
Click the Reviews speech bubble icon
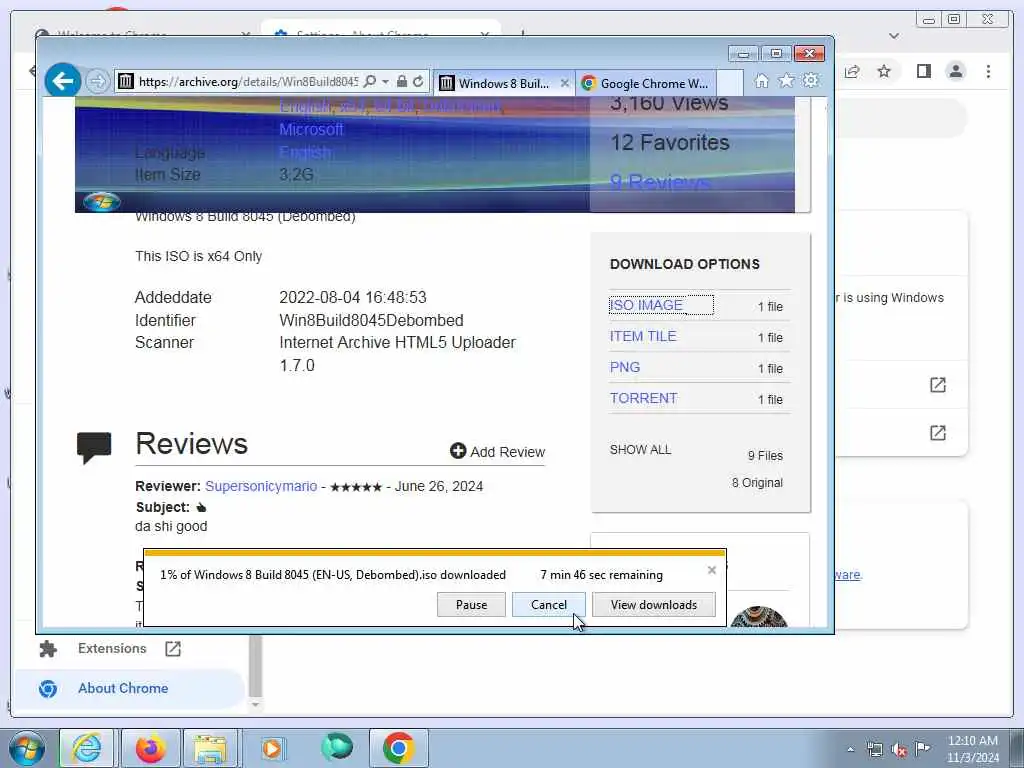point(94,447)
